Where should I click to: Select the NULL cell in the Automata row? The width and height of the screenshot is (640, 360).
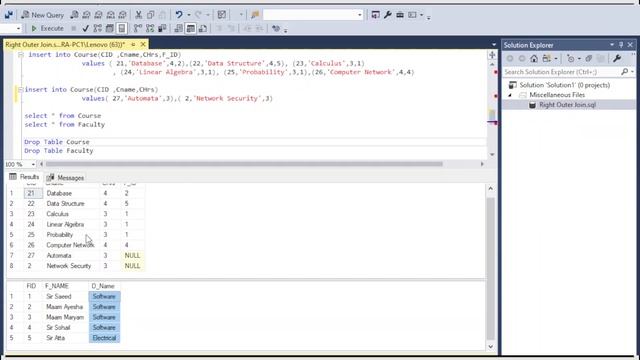click(132, 255)
